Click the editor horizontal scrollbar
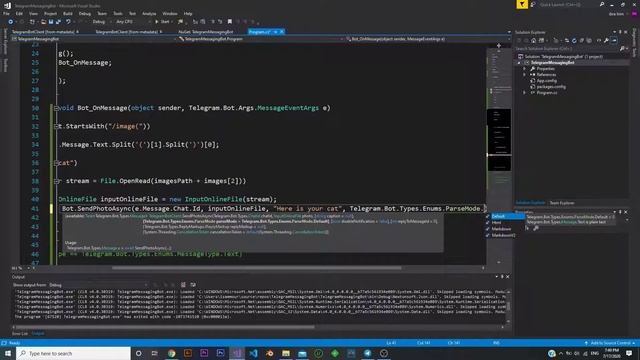 point(256,268)
